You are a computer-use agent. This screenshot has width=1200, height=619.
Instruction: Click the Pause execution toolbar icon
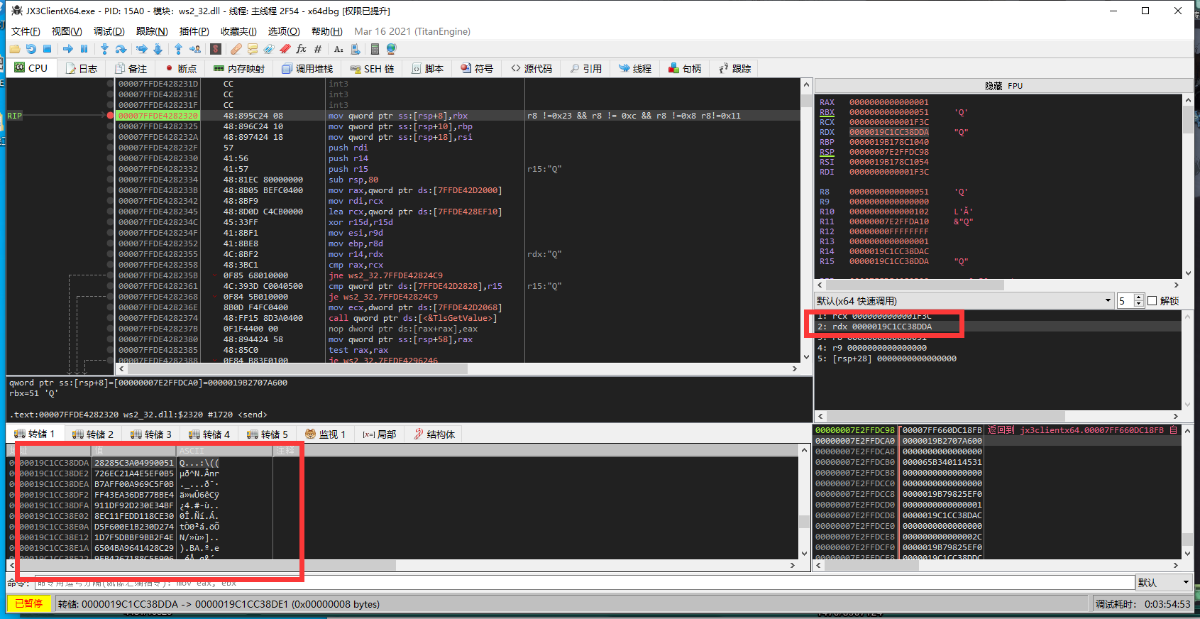84,48
